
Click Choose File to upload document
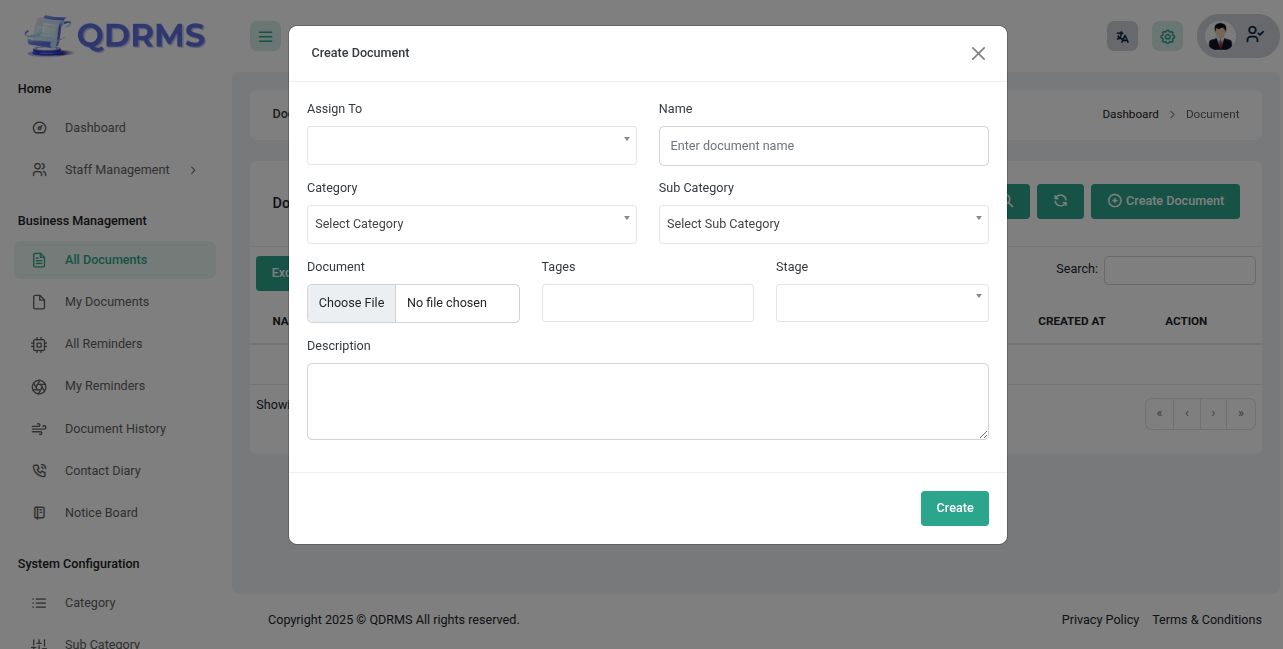pyautogui.click(x=352, y=303)
